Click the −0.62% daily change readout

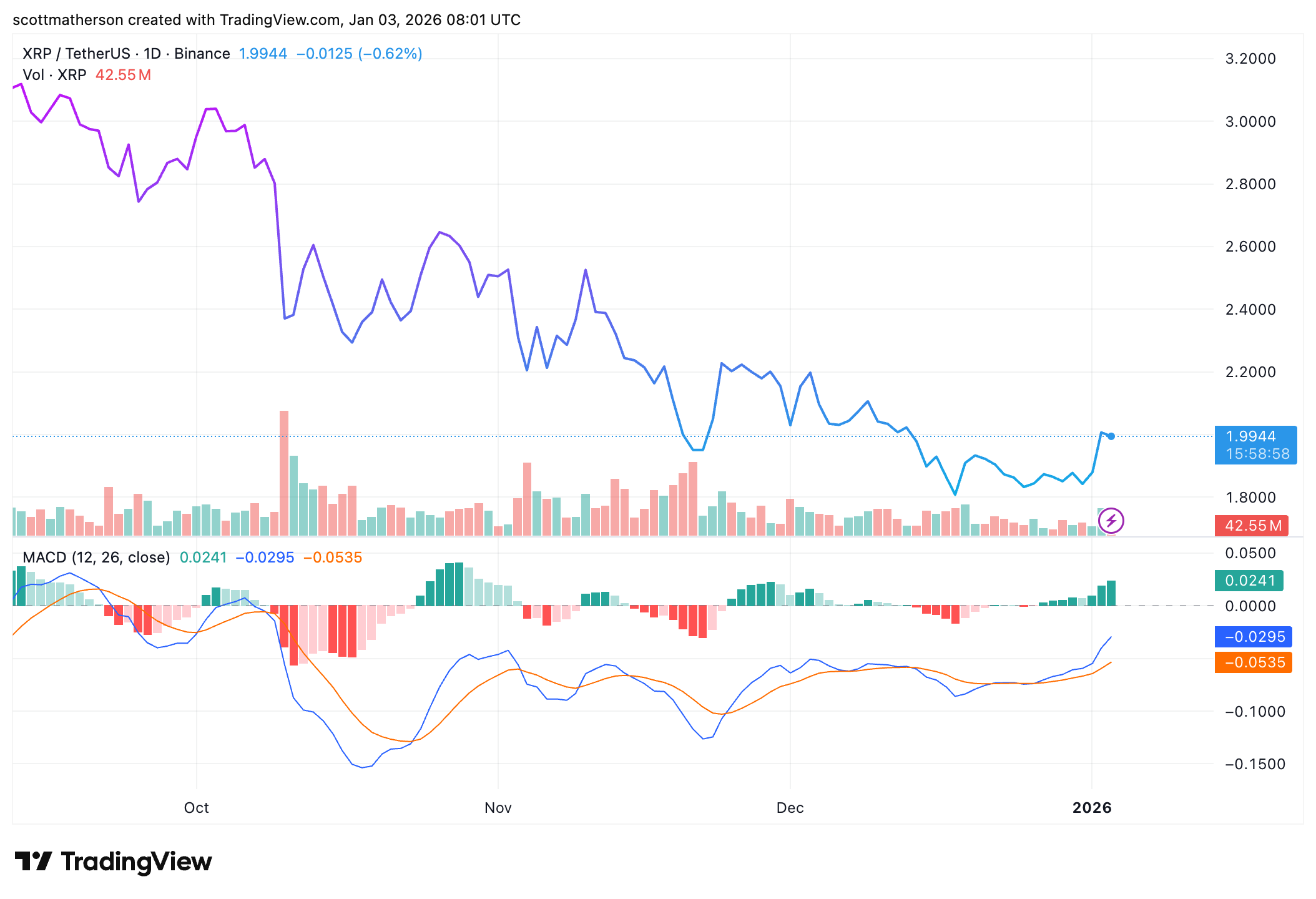[390, 54]
